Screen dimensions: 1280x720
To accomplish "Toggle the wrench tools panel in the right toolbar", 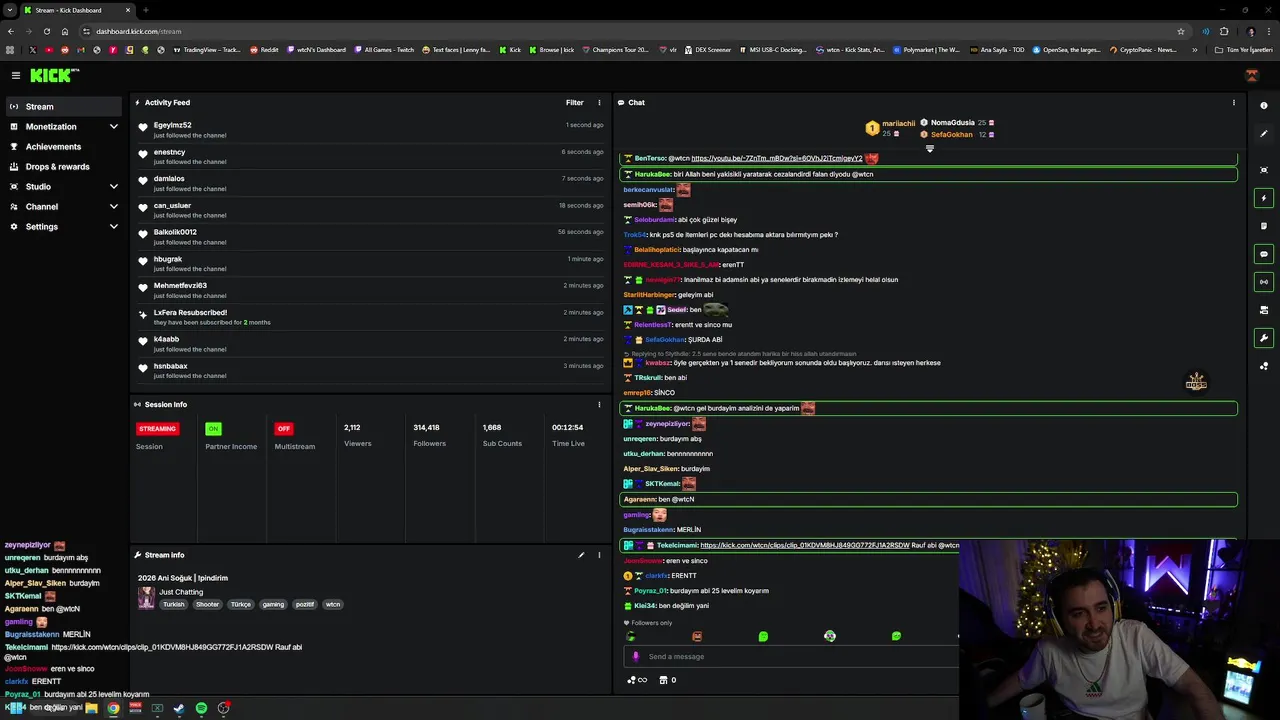I will tap(1264, 338).
